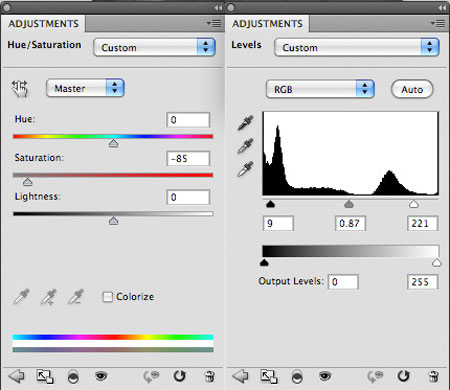Close the Hue/Saturation panel window
Viewport: 450px width, 390px height.
(6, 7)
